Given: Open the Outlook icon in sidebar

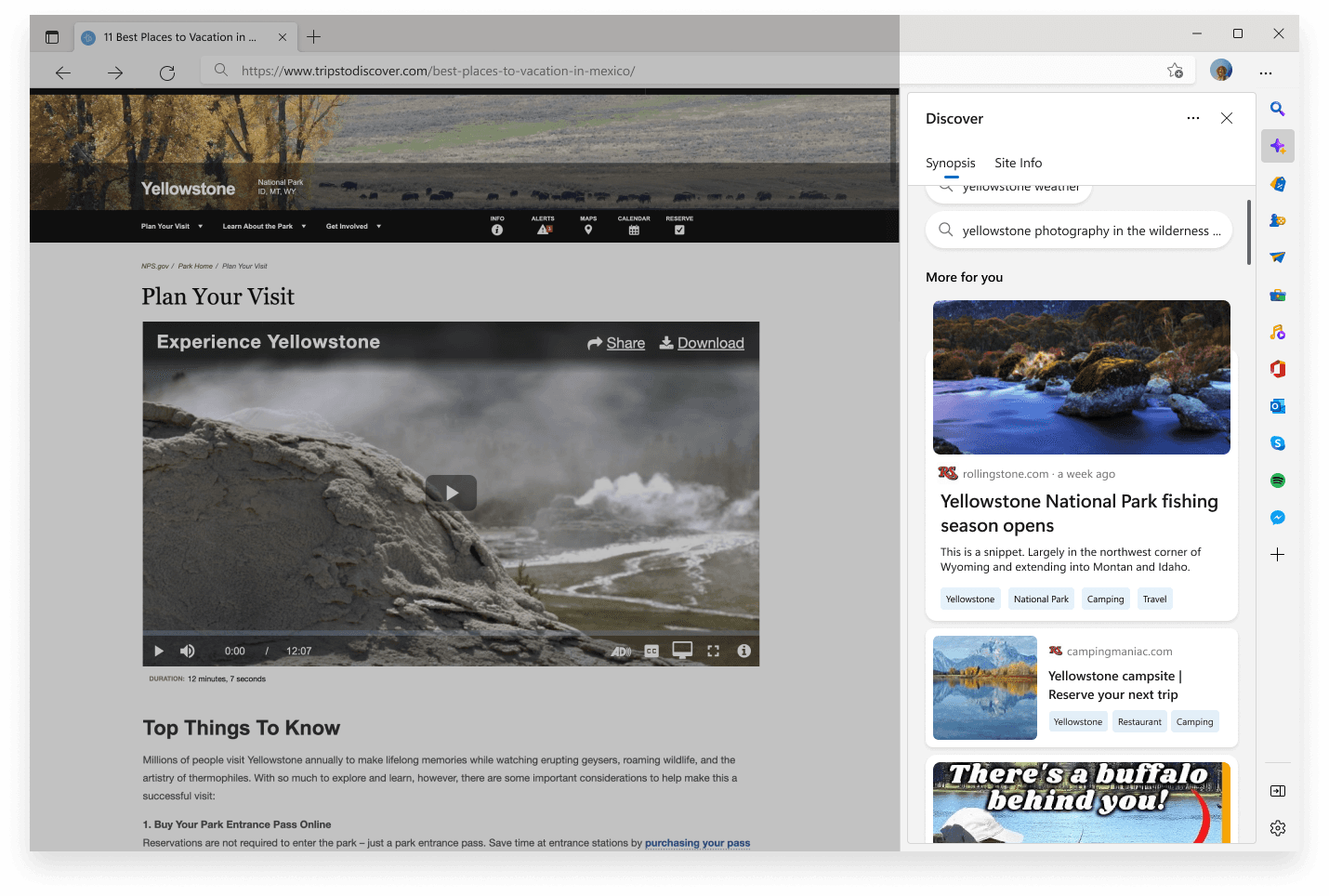Looking at the screenshot, I should [1278, 406].
